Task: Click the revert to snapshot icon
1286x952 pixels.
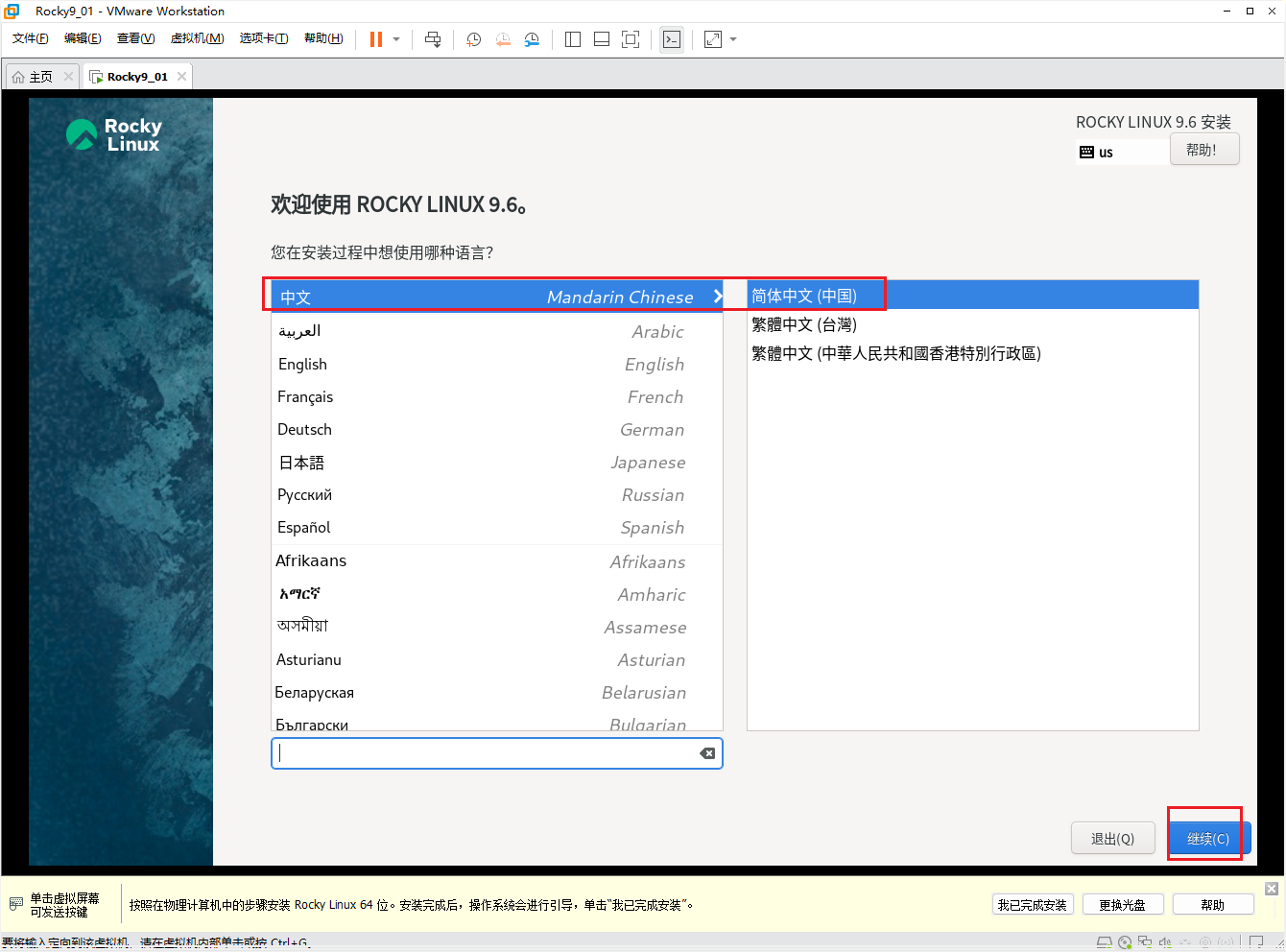Action: coord(503,39)
